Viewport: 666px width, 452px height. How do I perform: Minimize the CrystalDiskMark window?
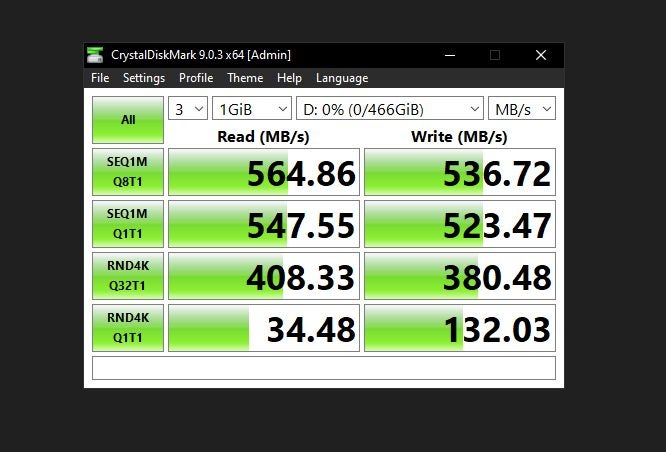(450, 55)
